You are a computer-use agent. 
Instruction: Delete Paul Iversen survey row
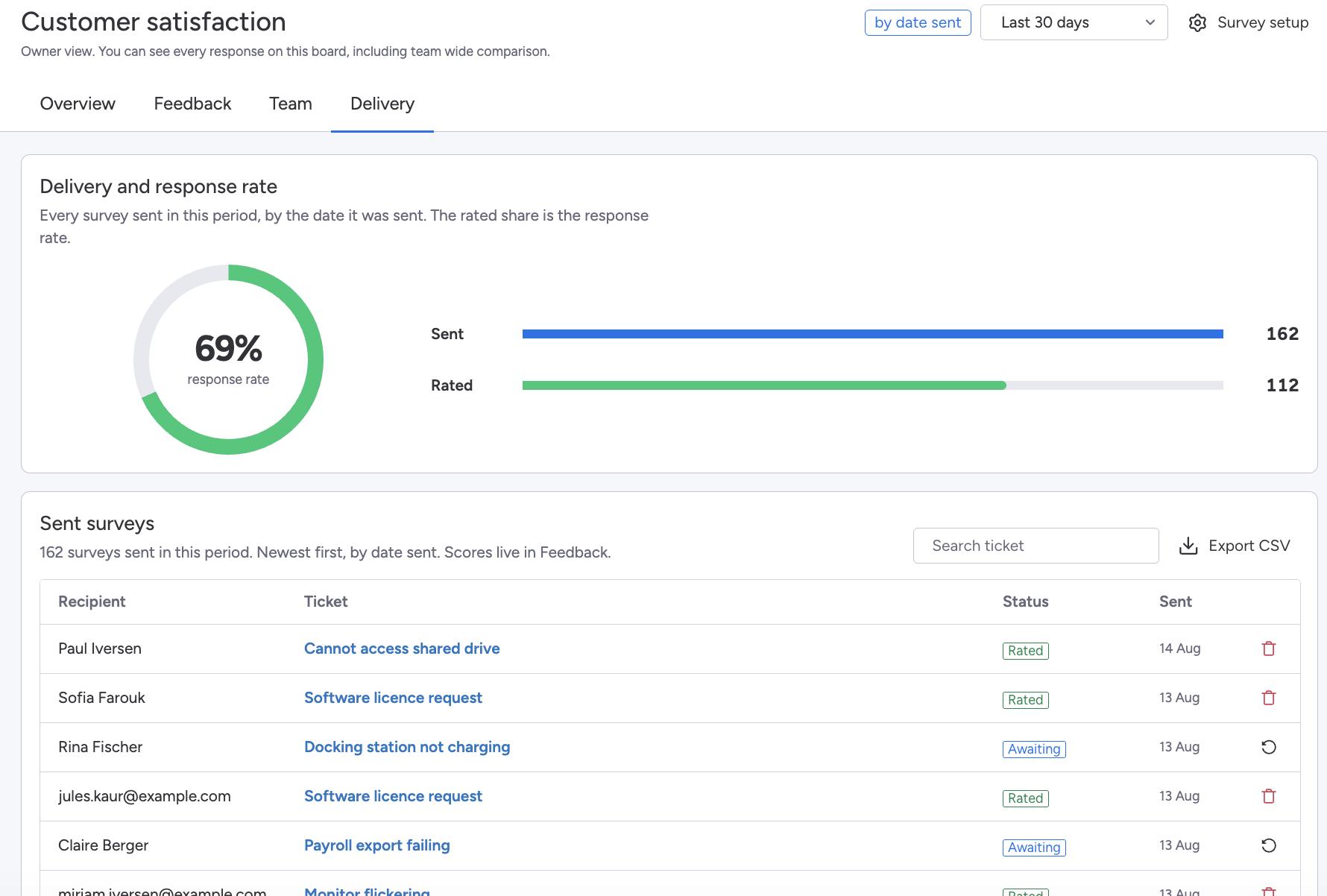tap(1269, 649)
